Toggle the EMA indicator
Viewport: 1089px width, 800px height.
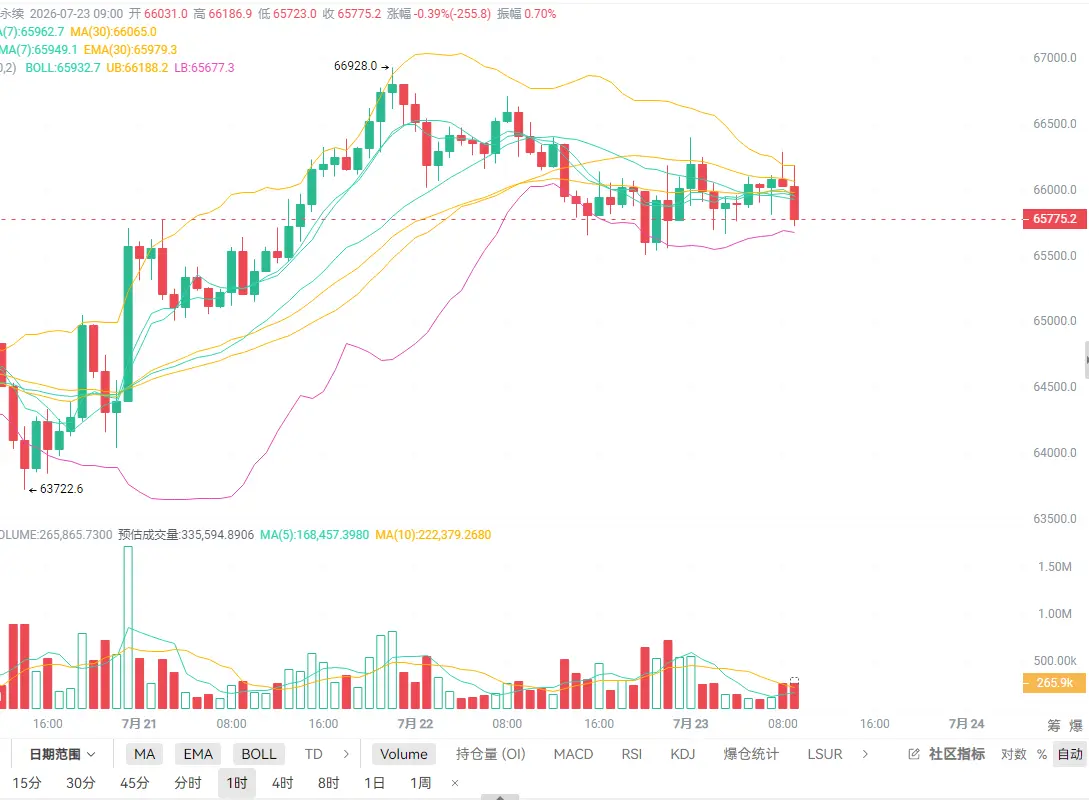[x=198, y=754]
